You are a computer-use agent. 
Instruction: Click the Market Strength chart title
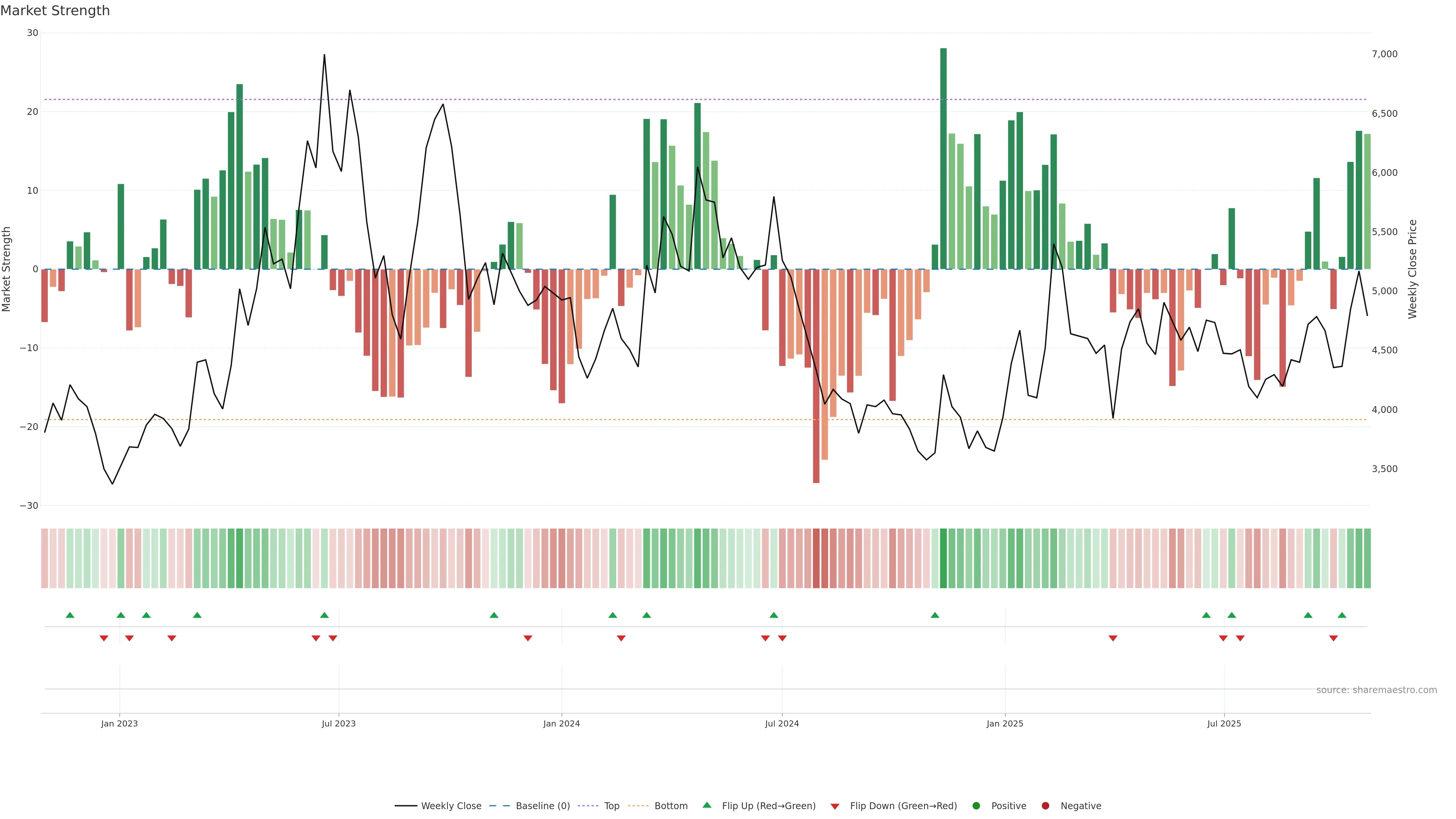tap(55, 11)
